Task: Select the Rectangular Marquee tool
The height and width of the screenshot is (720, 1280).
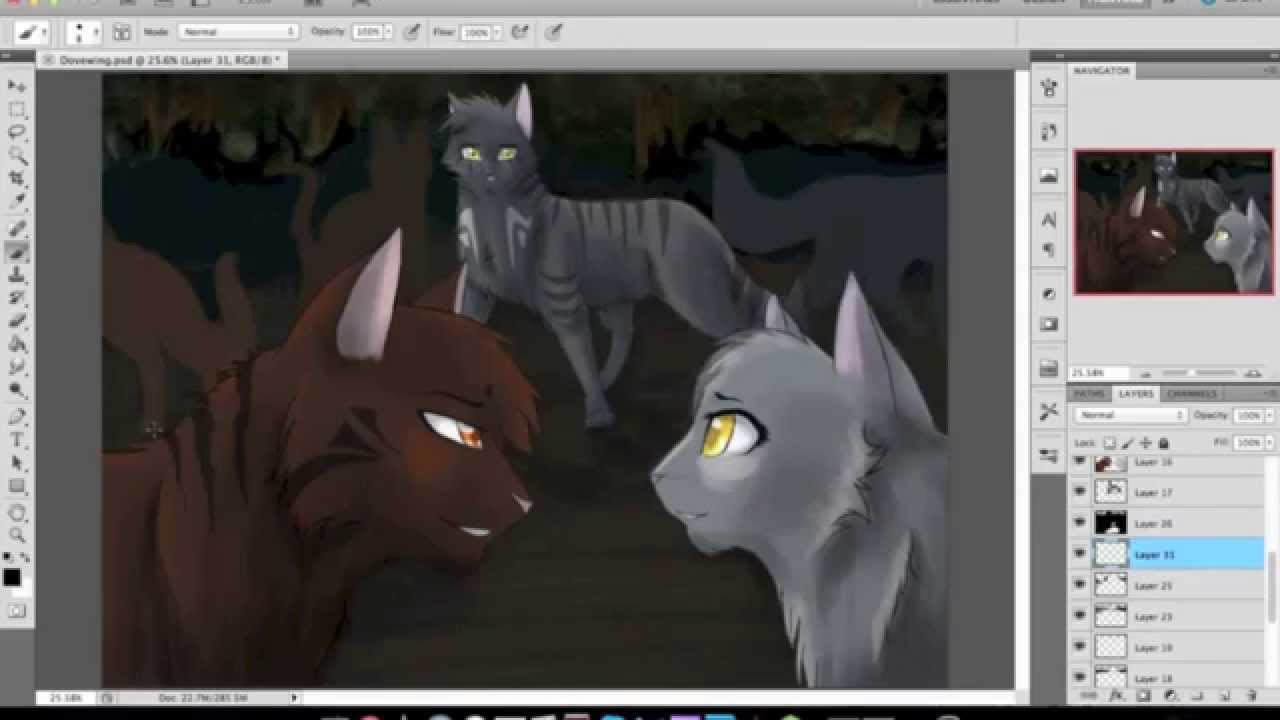Action: coord(17,110)
